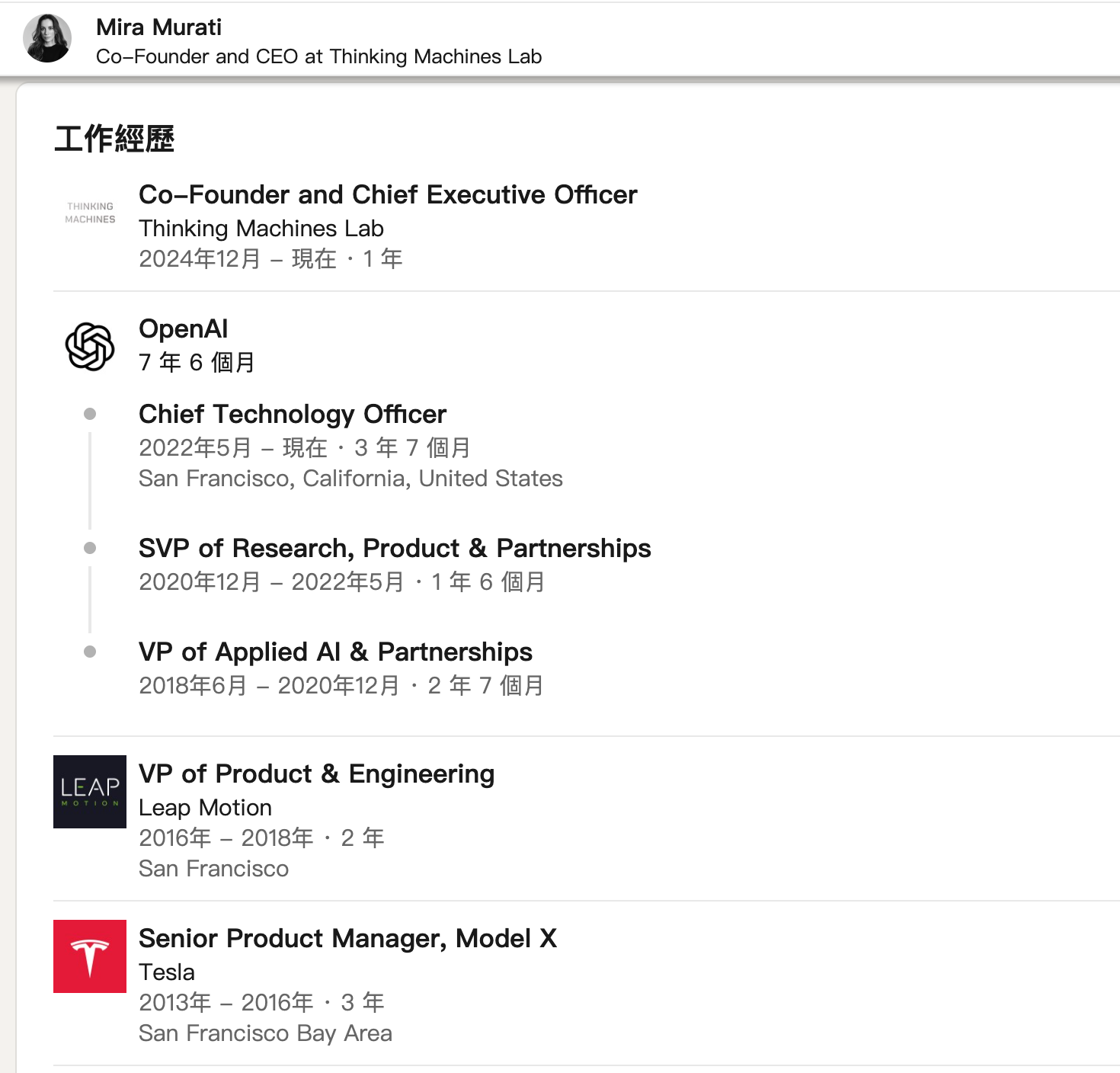Click Mira Murati's profile photo
Viewport: 1120px width, 1073px height.
47,38
